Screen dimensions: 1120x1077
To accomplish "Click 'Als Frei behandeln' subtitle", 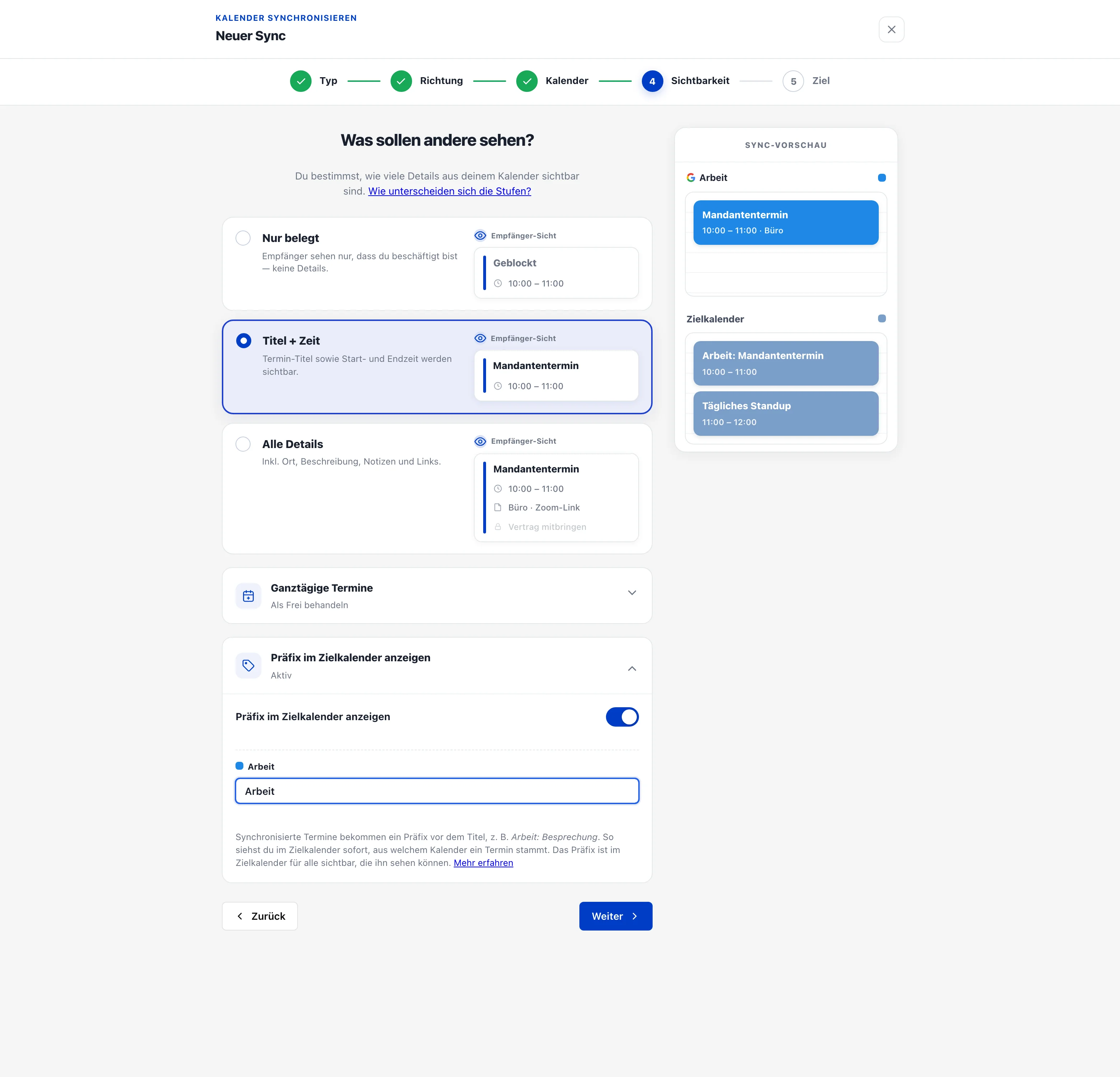I will click(x=309, y=605).
